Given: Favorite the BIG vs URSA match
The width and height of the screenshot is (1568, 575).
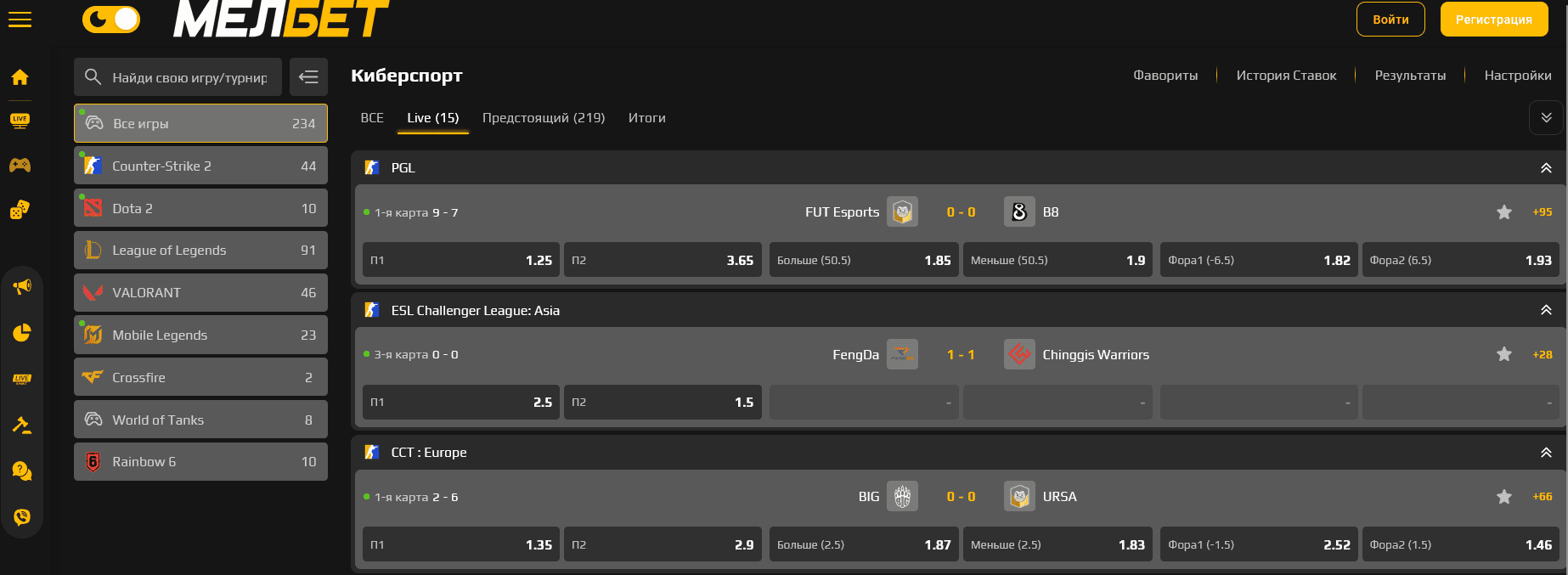Looking at the screenshot, I should [1503, 497].
